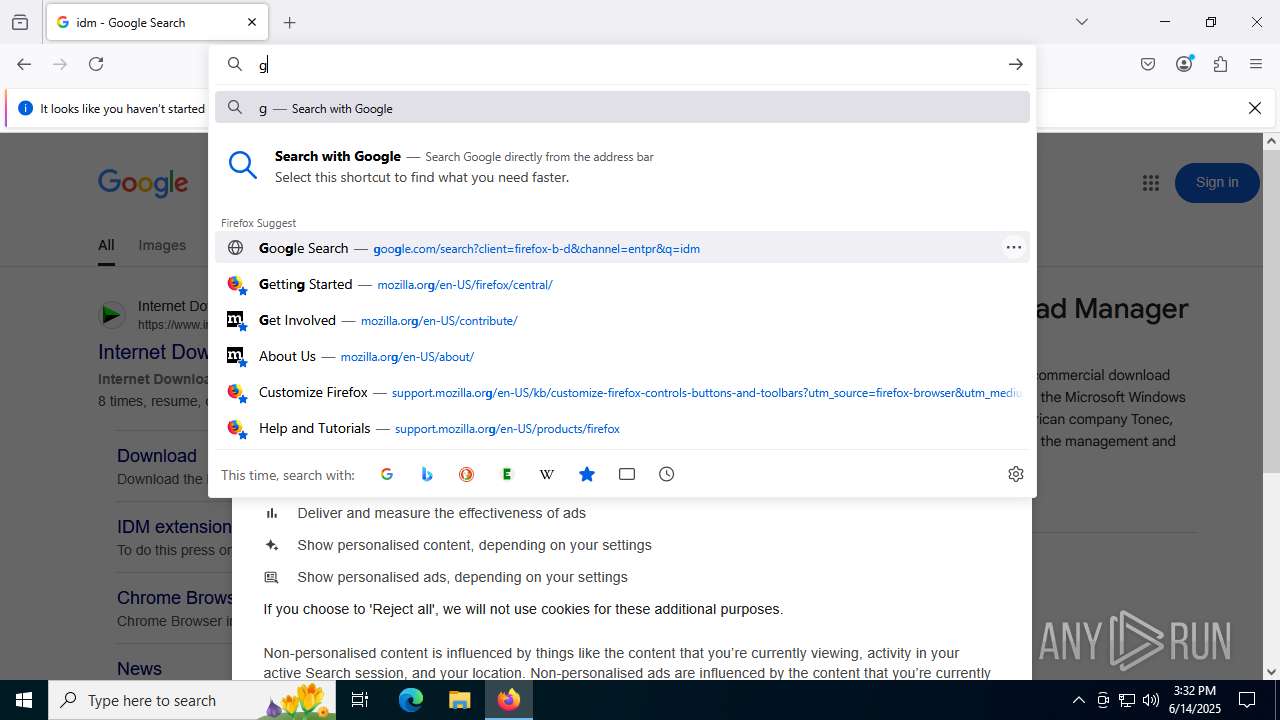Close the idm - Google Search tab

[252, 22]
